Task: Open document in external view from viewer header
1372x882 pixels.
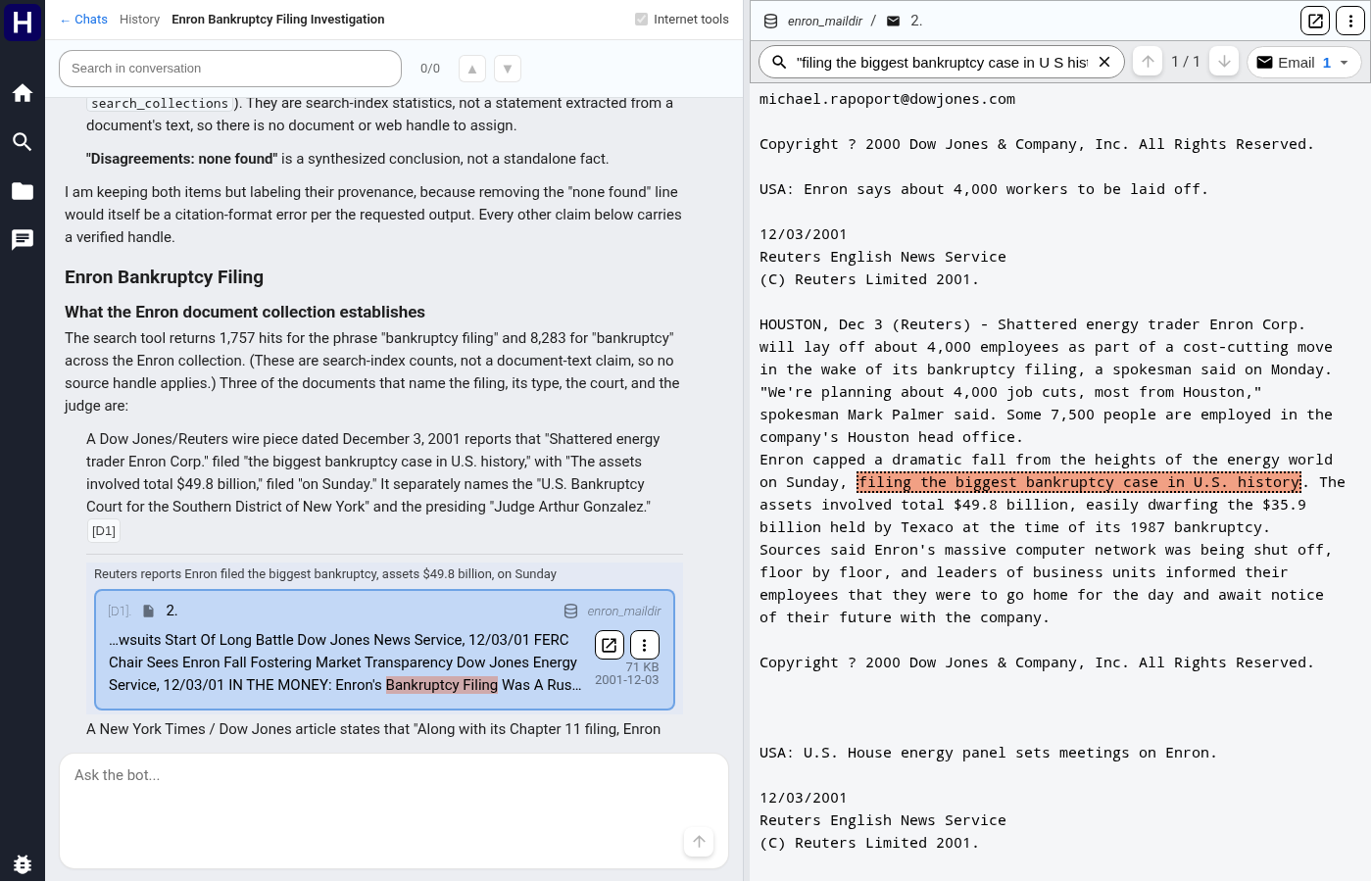Action: tap(1315, 21)
